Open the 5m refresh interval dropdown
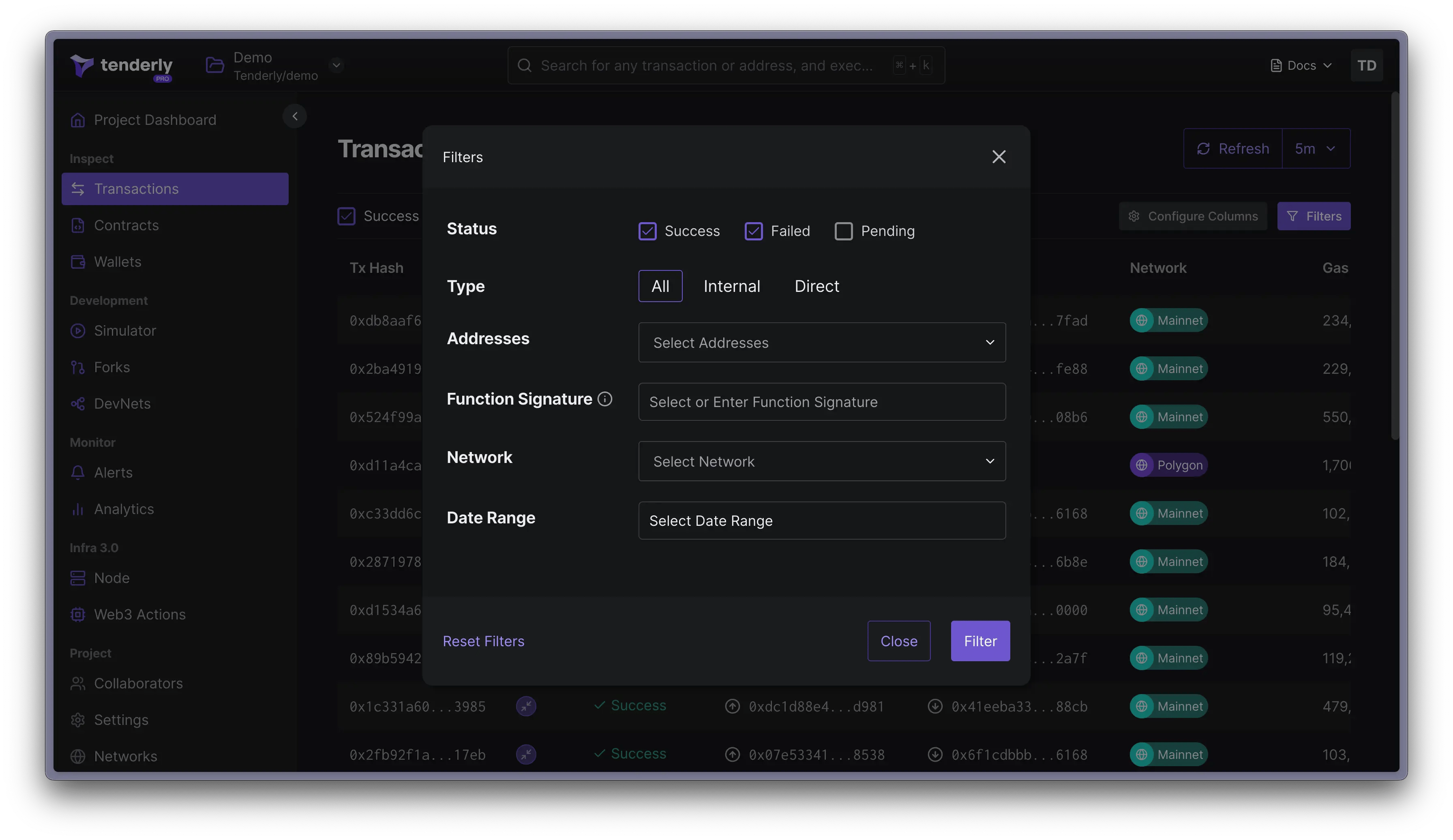The image size is (1453, 840). [1316, 149]
